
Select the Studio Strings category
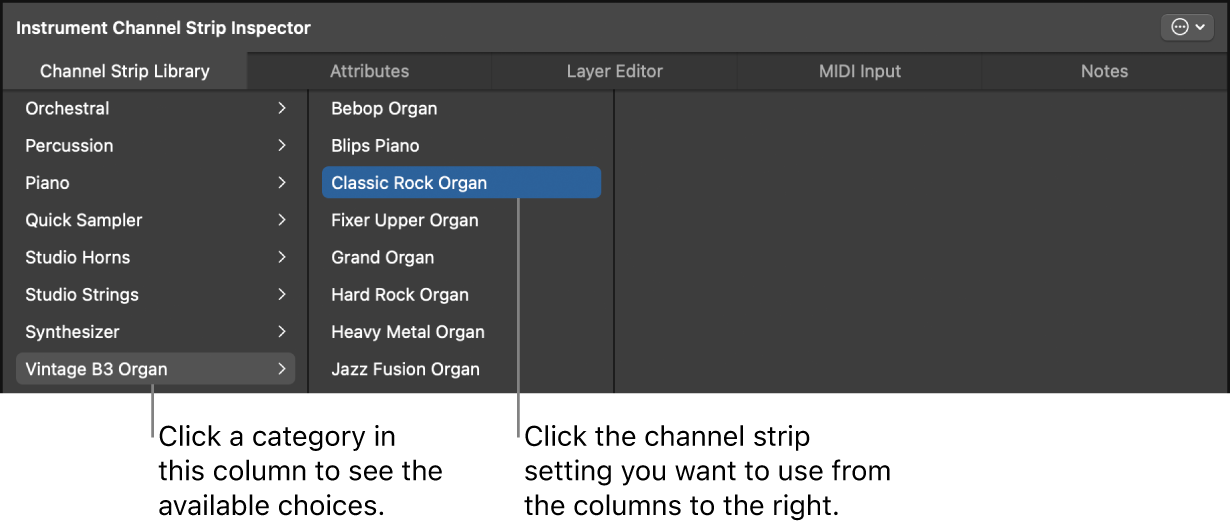pos(156,295)
